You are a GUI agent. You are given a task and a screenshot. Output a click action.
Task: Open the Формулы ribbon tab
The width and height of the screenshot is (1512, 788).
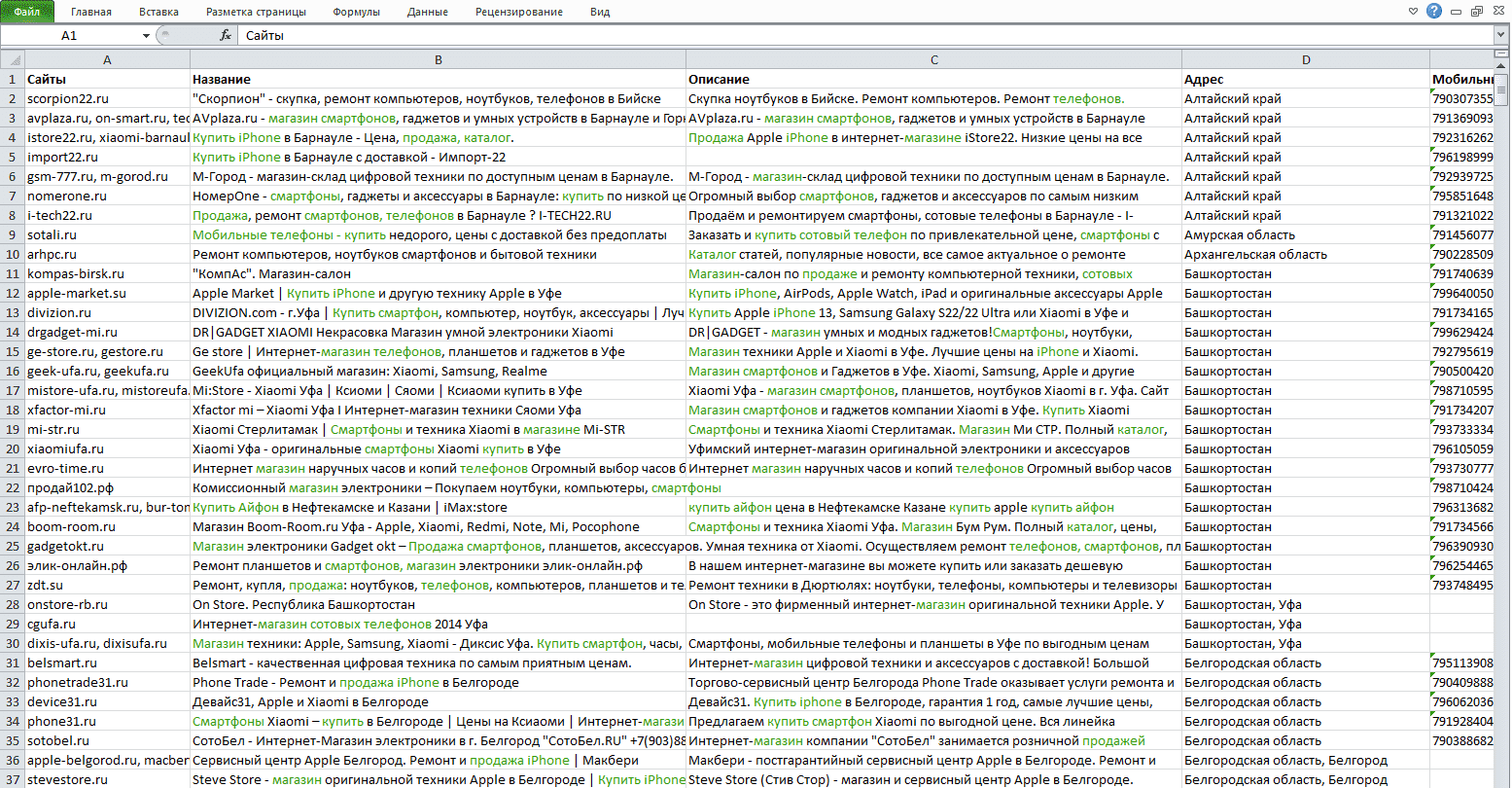click(356, 12)
